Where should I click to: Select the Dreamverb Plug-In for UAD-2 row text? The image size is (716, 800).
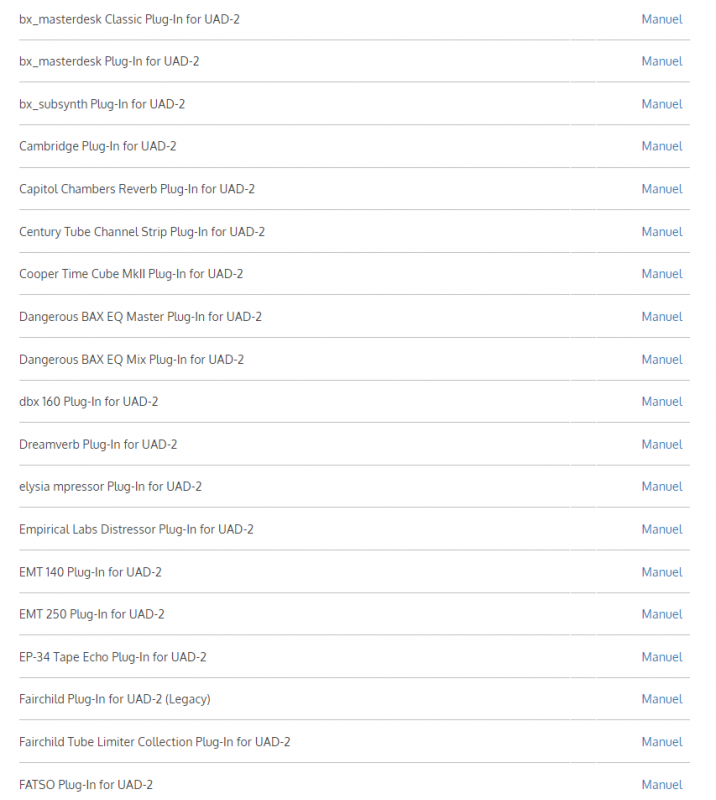point(98,444)
